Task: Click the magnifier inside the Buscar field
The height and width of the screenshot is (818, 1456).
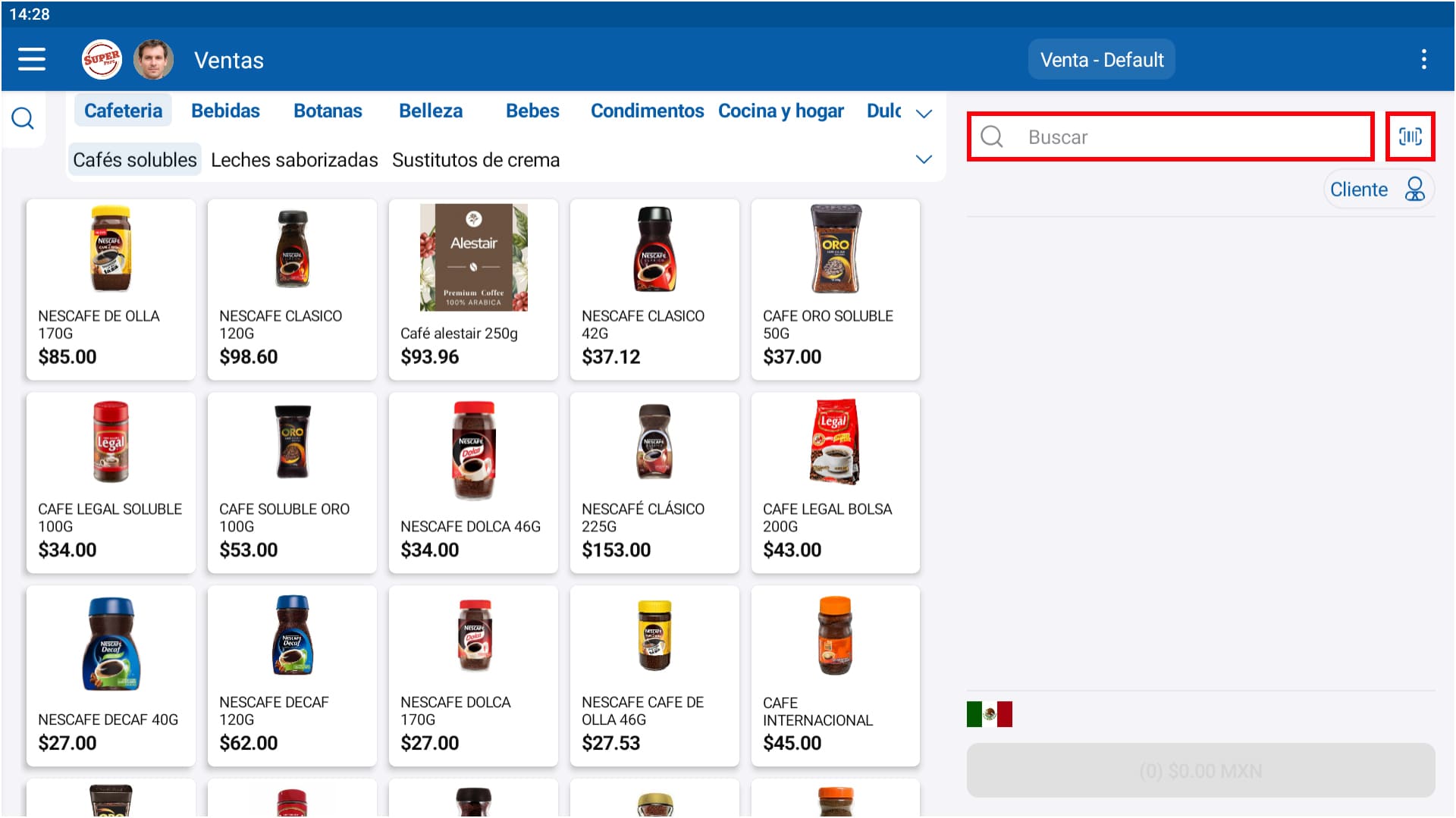Action: click(993, 137)
